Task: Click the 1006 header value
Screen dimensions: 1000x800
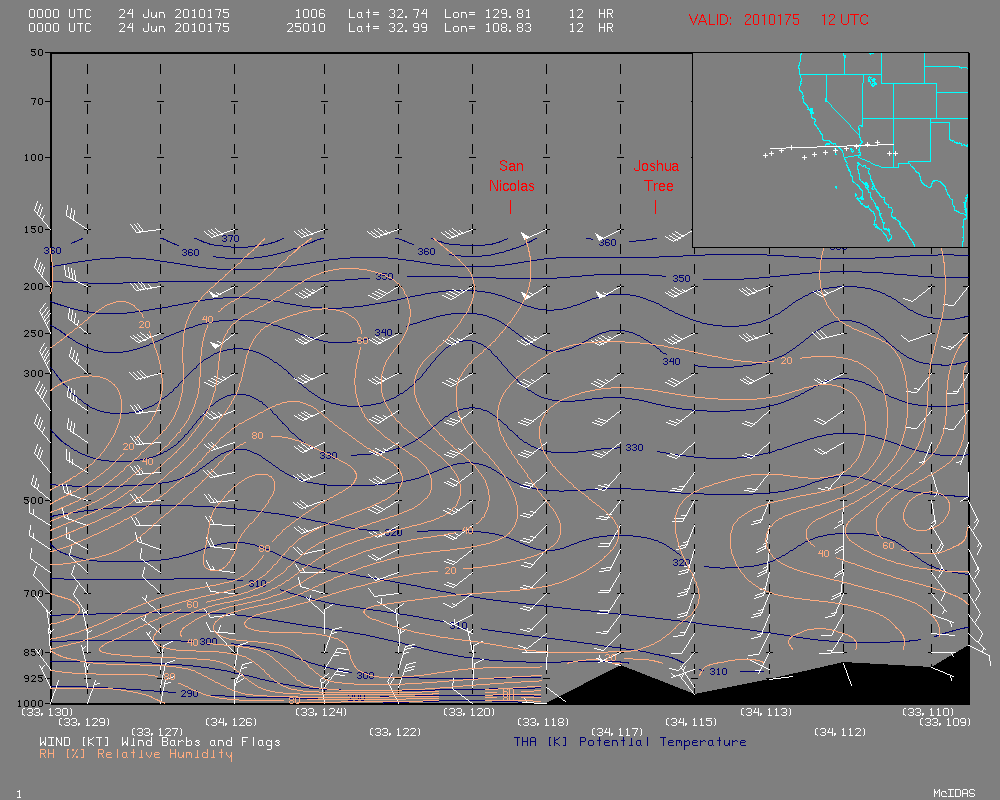Action: pyautogui.click(x=310, y=13)
